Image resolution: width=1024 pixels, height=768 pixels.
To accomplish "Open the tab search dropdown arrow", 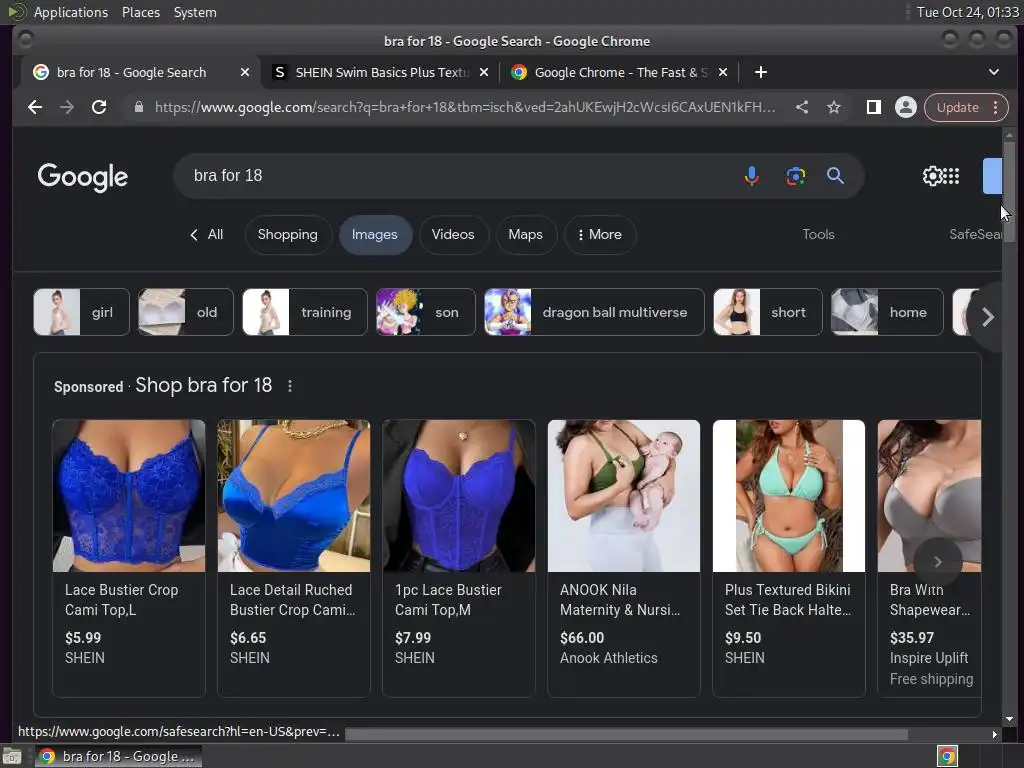I will [994, 72].
